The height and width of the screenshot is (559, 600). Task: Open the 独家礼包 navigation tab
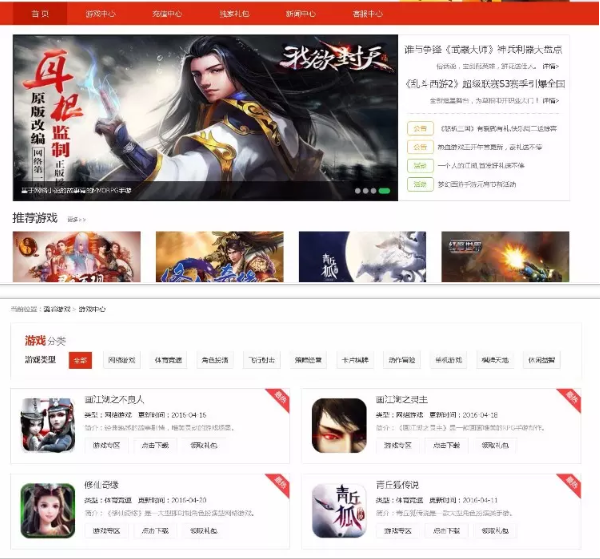[234, 14]
